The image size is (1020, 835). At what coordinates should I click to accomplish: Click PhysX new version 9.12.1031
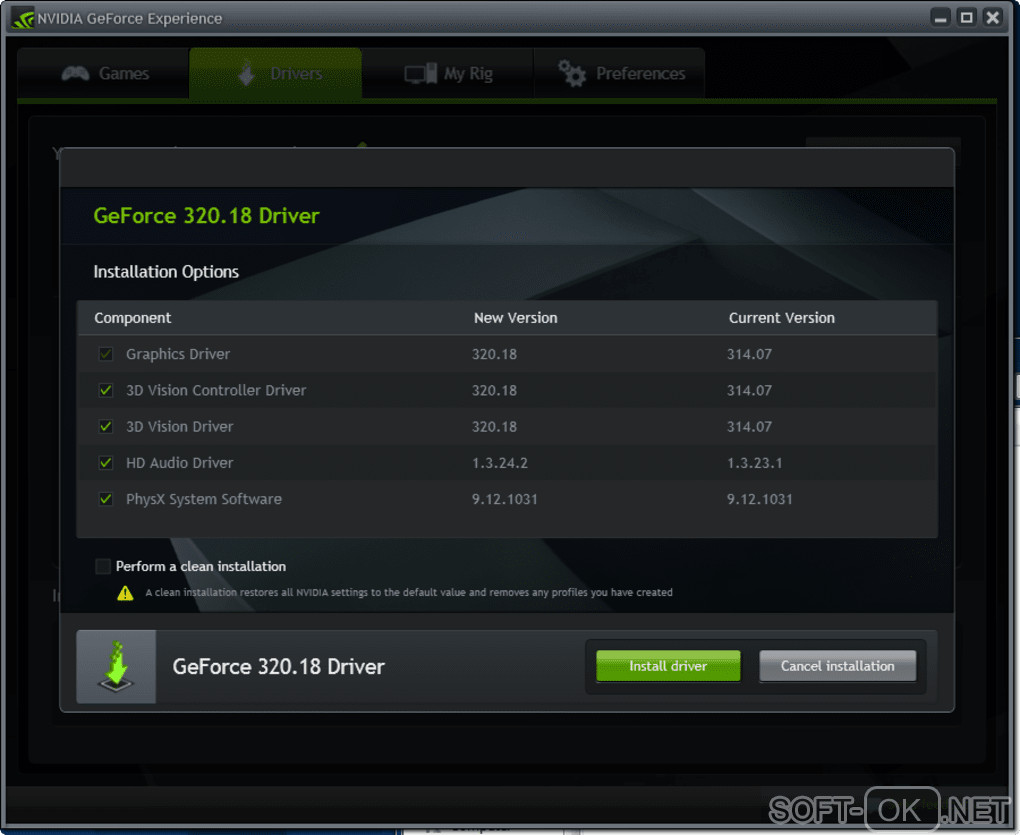[x=505, y=499]
